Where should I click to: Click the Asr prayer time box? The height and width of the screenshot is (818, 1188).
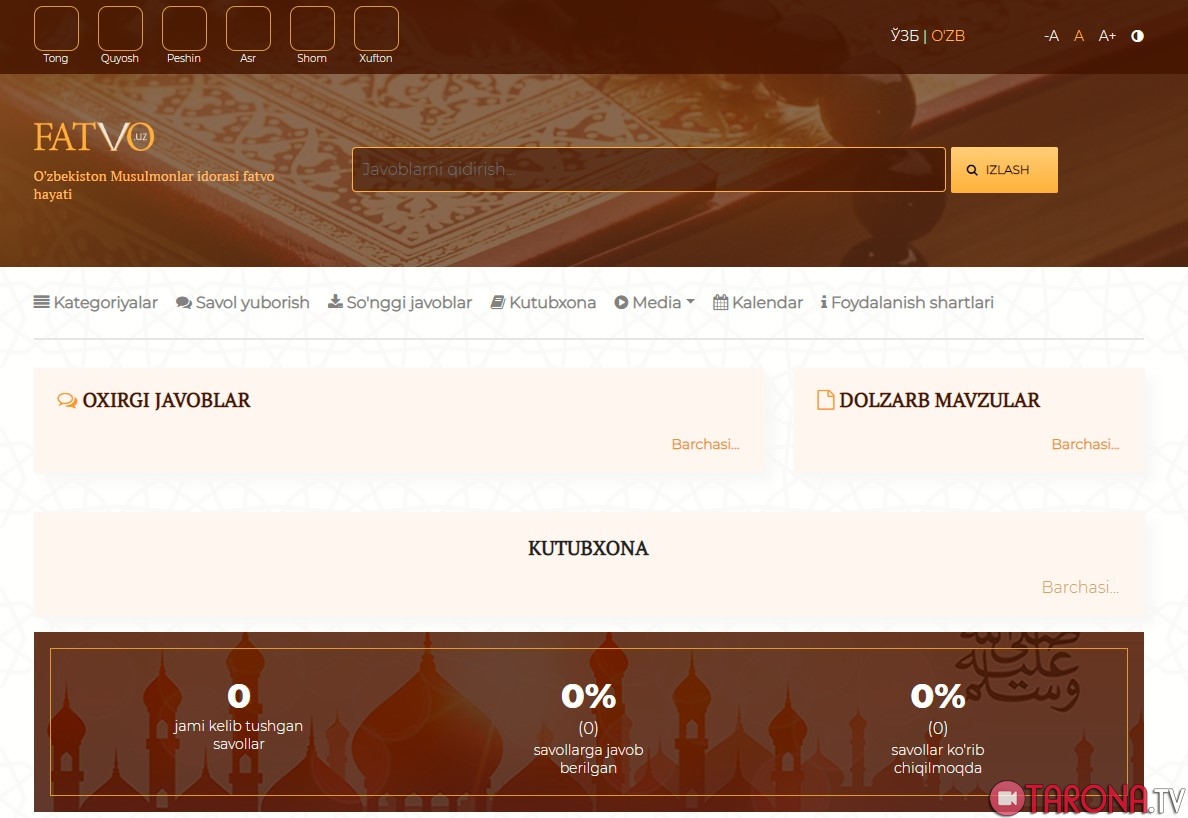pyautogui.click(x=248, y=29)
